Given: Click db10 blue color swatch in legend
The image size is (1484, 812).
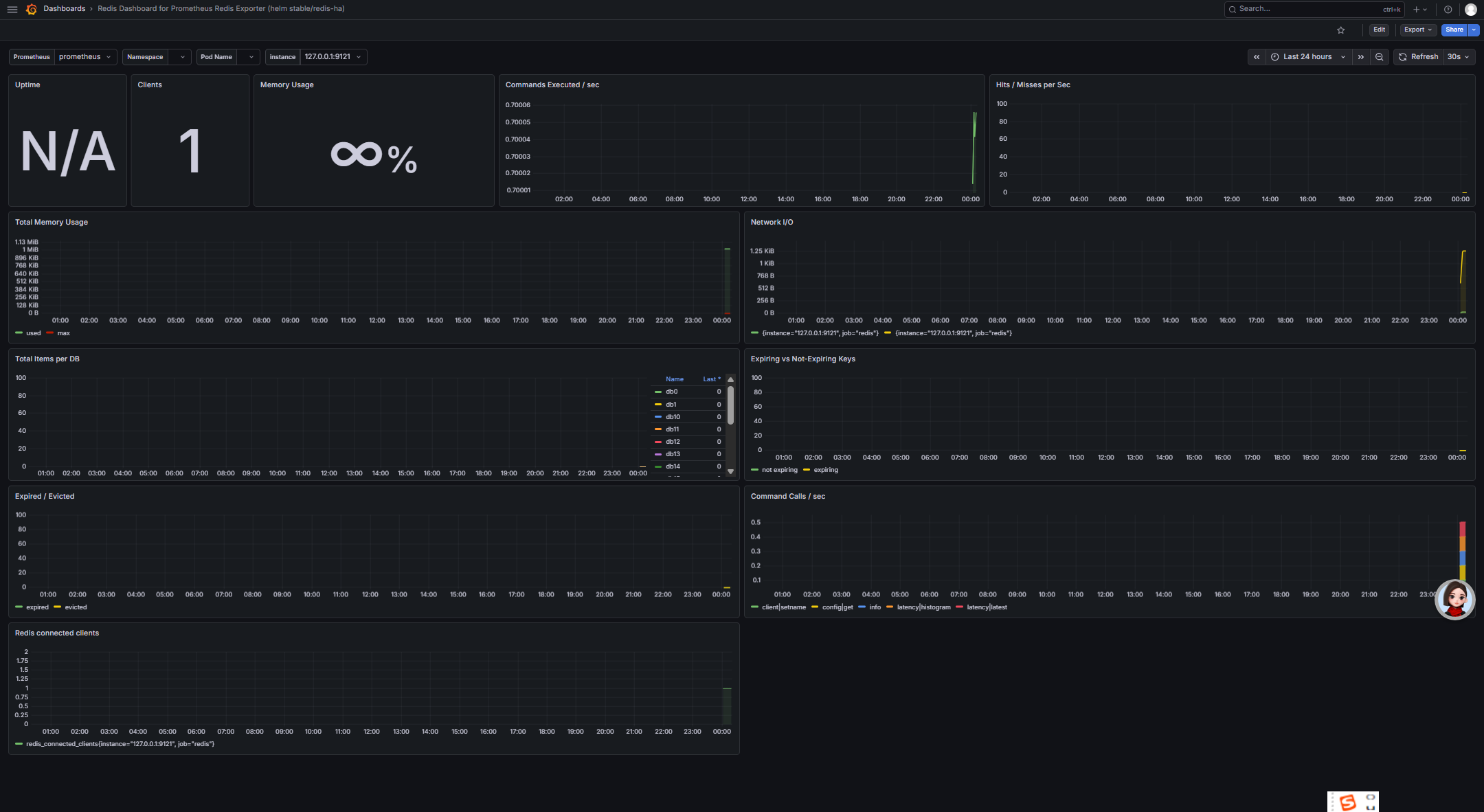Looking at the screenshot, I should pos(658,417).
